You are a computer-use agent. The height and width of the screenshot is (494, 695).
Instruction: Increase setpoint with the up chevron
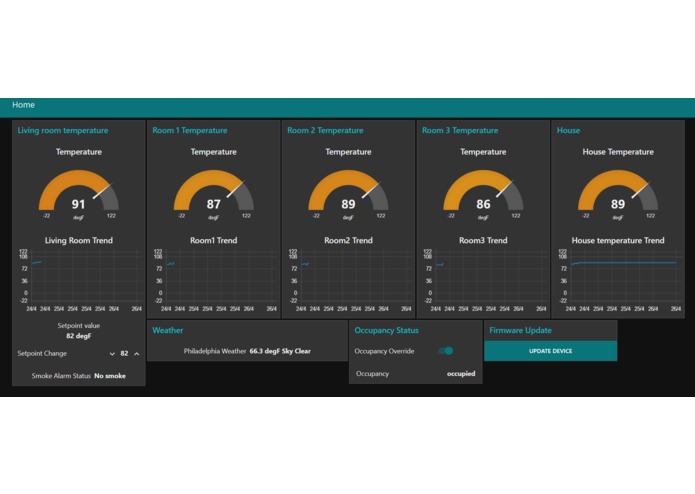[137, 354]
